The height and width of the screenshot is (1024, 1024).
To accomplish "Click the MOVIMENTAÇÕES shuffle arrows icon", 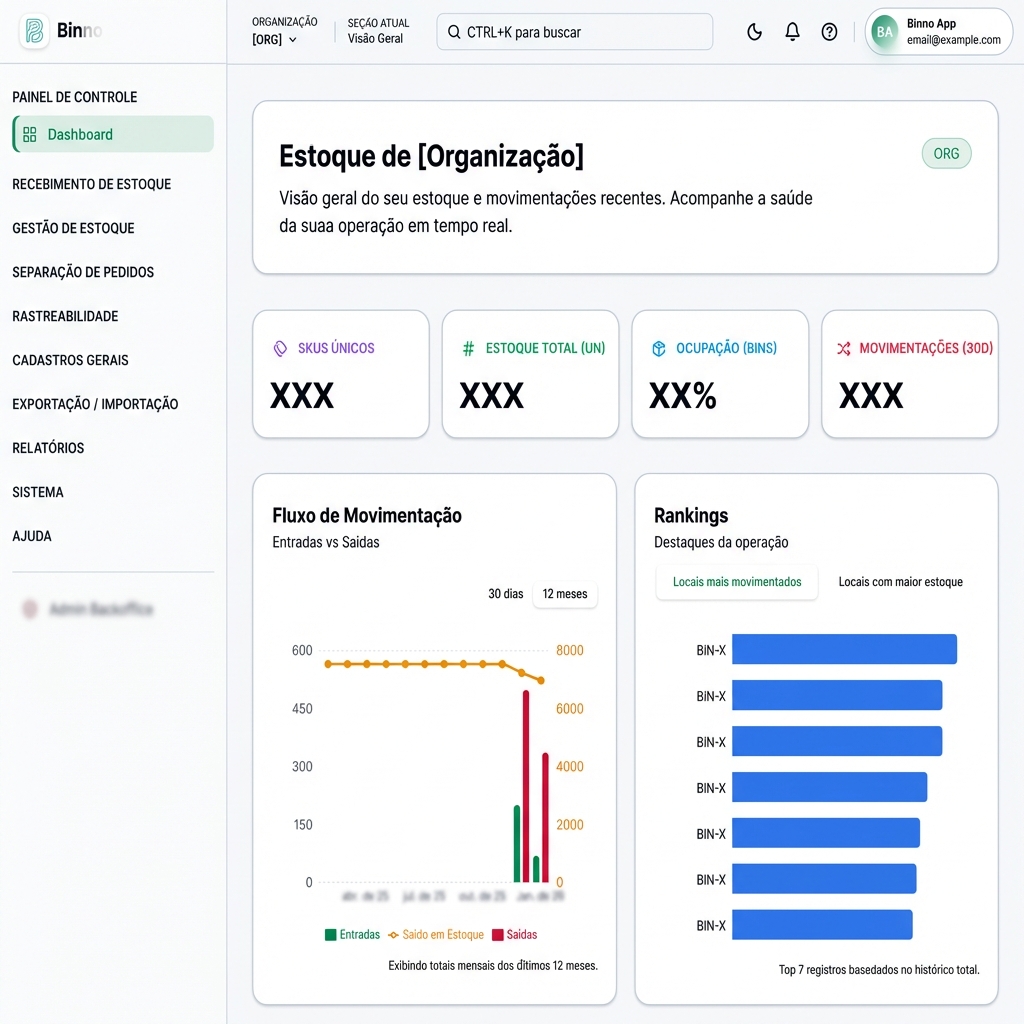I will point(847,348).
